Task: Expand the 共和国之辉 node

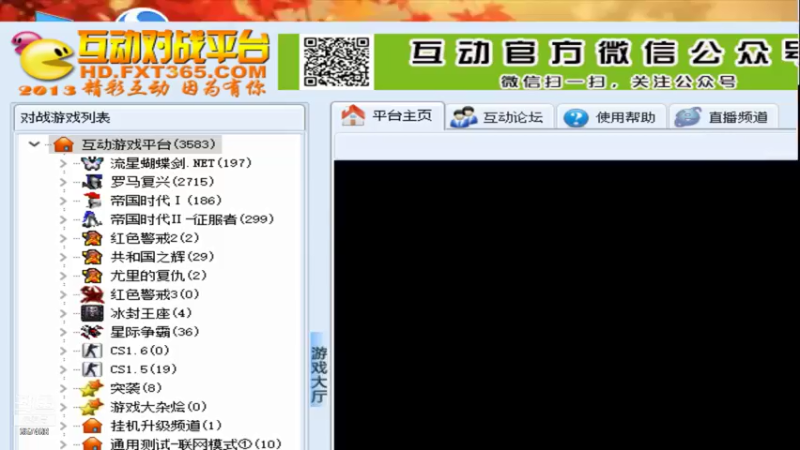Action: coord(63,257)
